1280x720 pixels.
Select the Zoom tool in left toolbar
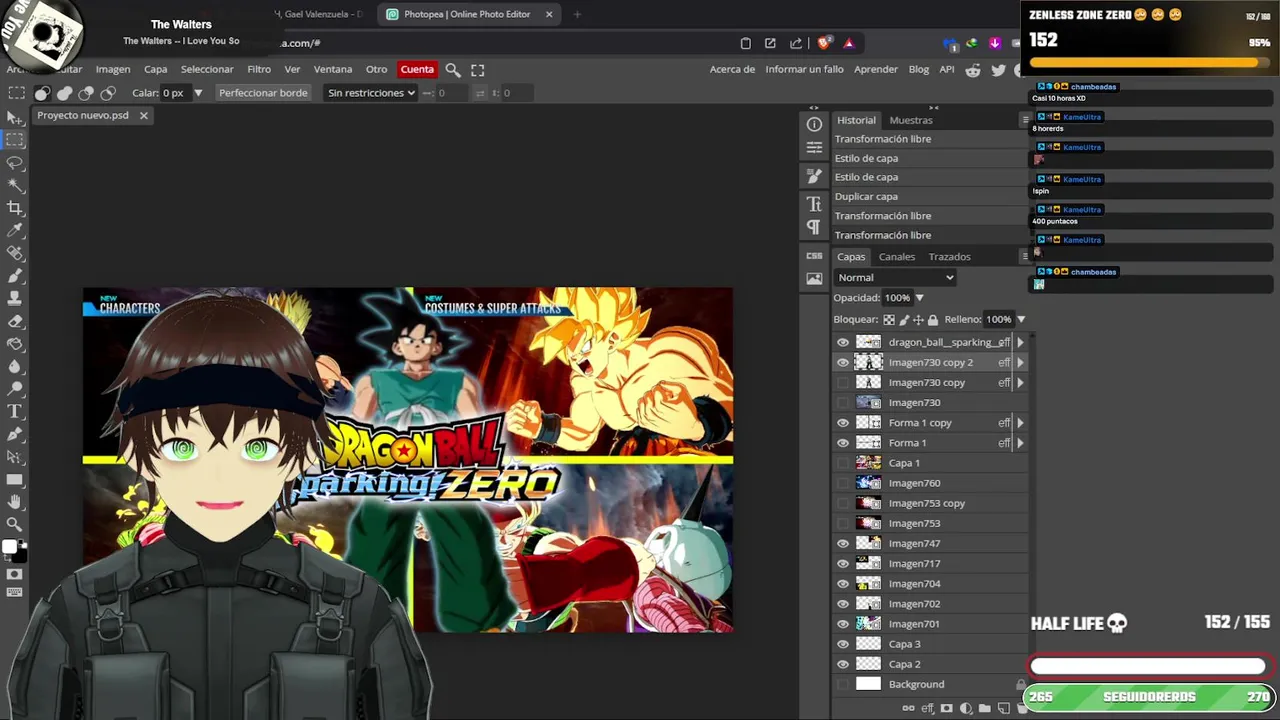[x=15, y=524]
